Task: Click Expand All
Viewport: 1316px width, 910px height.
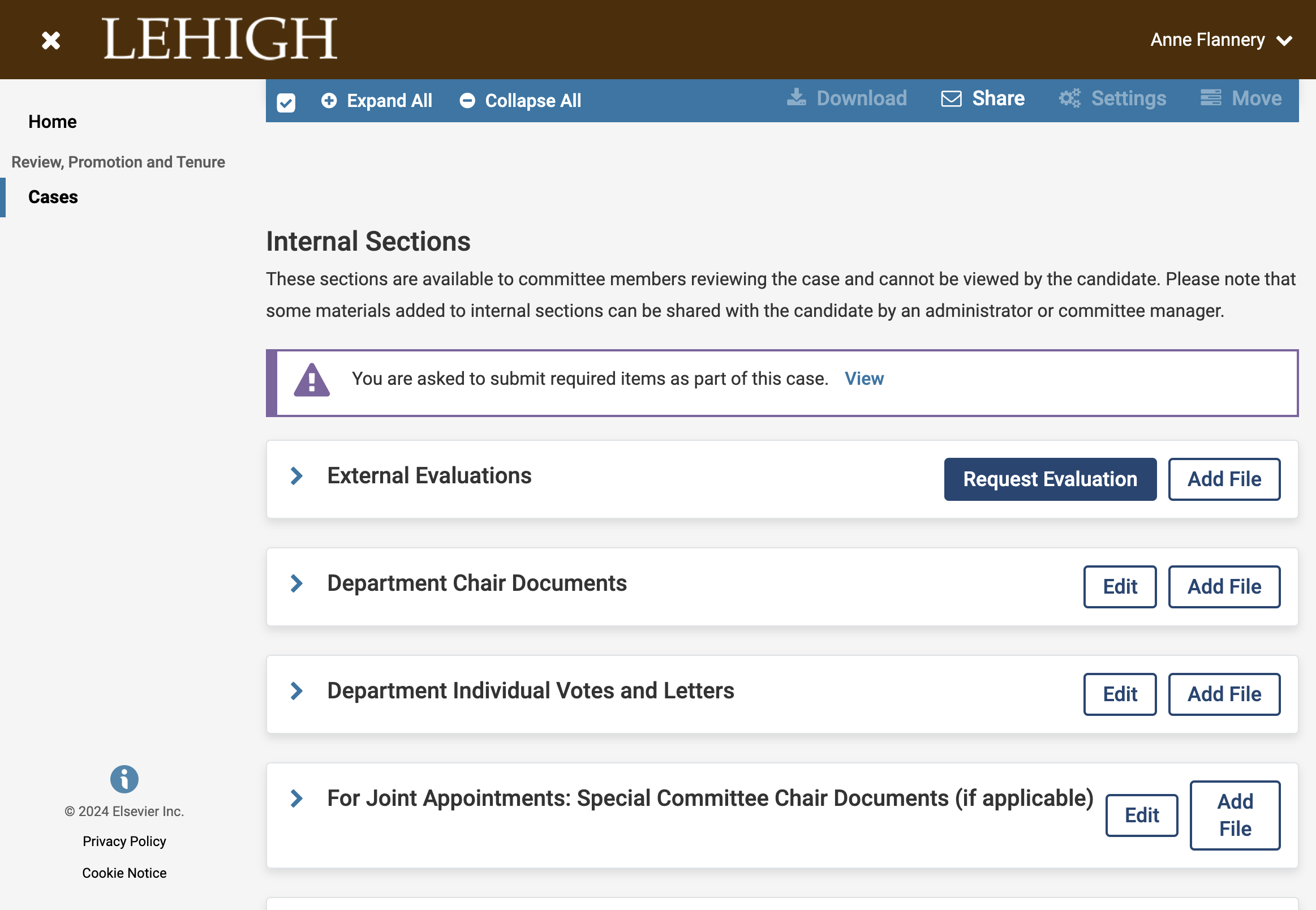Action: 377,100
